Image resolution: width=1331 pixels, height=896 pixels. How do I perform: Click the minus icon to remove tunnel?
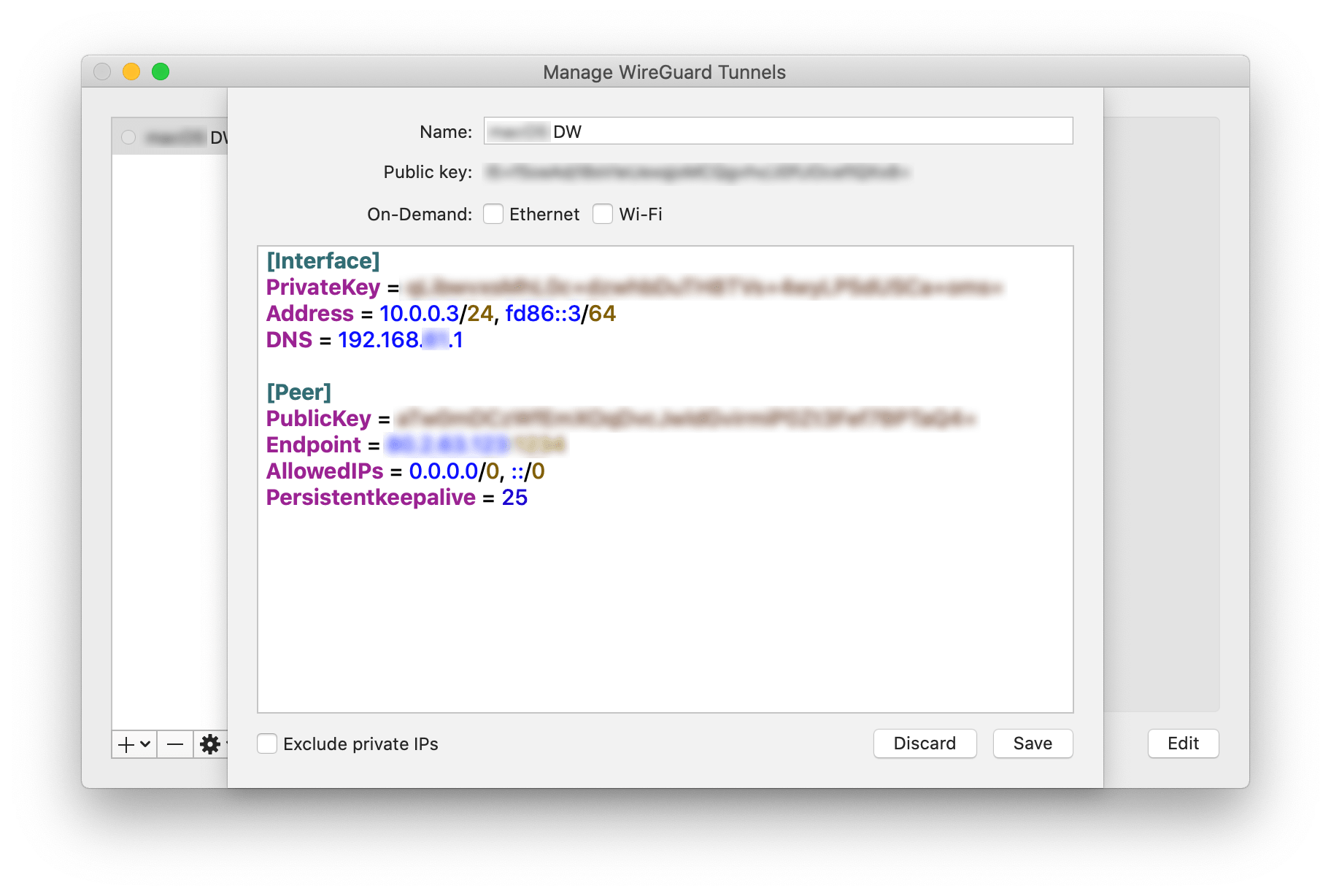[175, 744]
